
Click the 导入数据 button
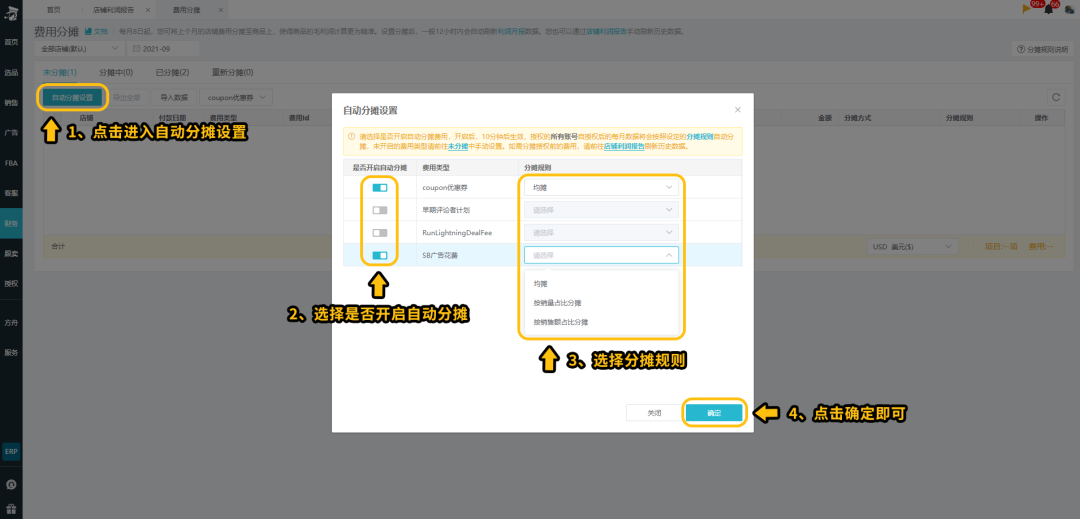[174, 98]
